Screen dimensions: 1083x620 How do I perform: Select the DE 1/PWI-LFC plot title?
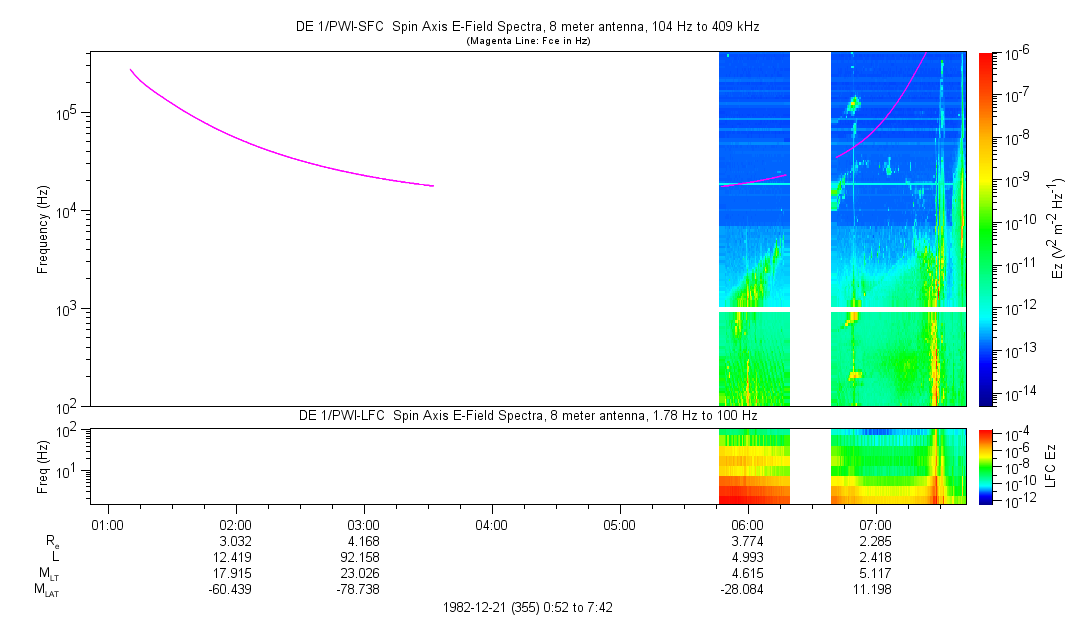[x=528, y=416]
